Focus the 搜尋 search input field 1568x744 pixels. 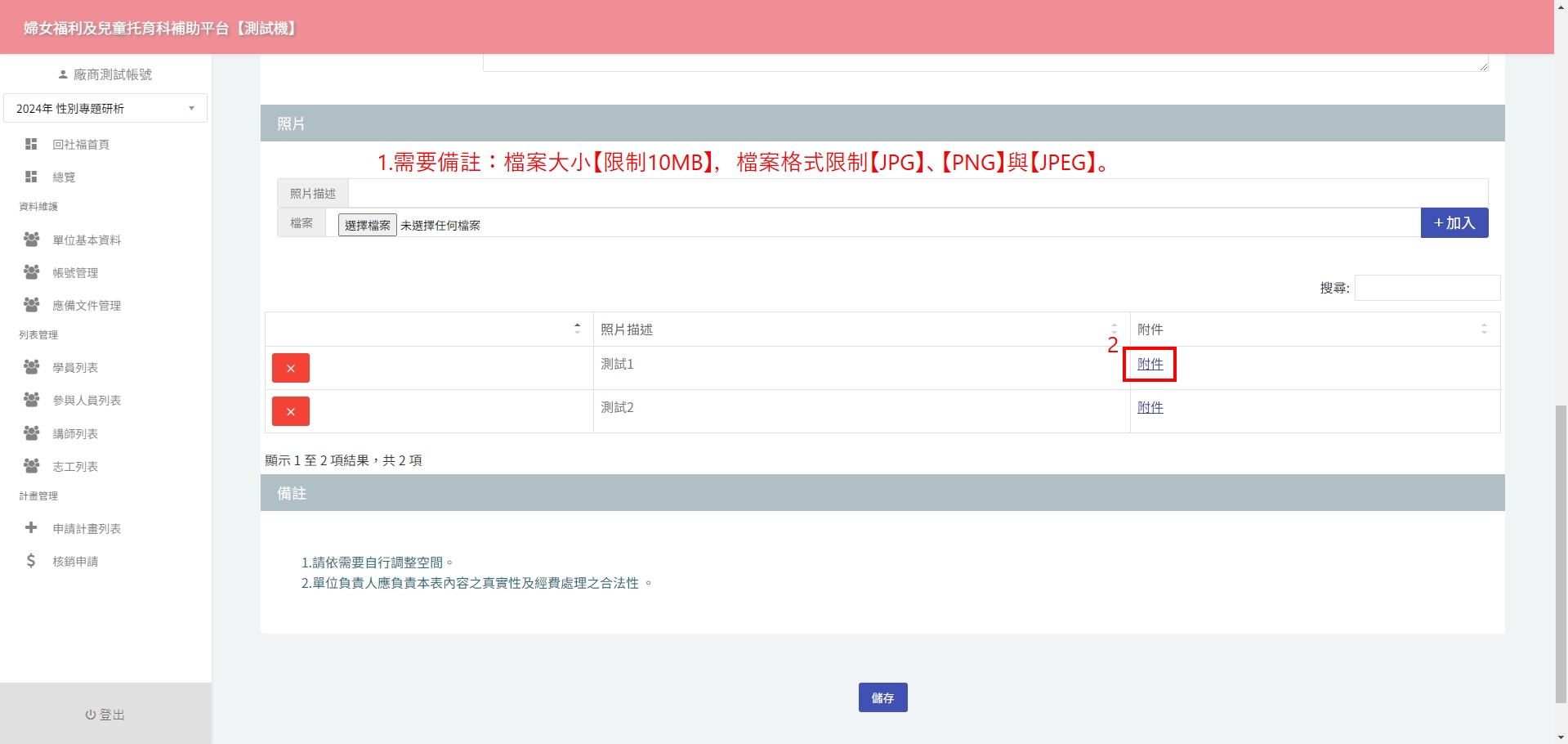click(1427, 288)
